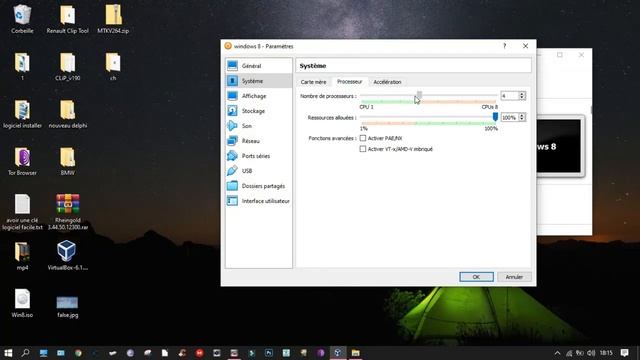Select the ch folder icon
The image size is (640, 360).
pyautogui.click(x=113, y=67)
